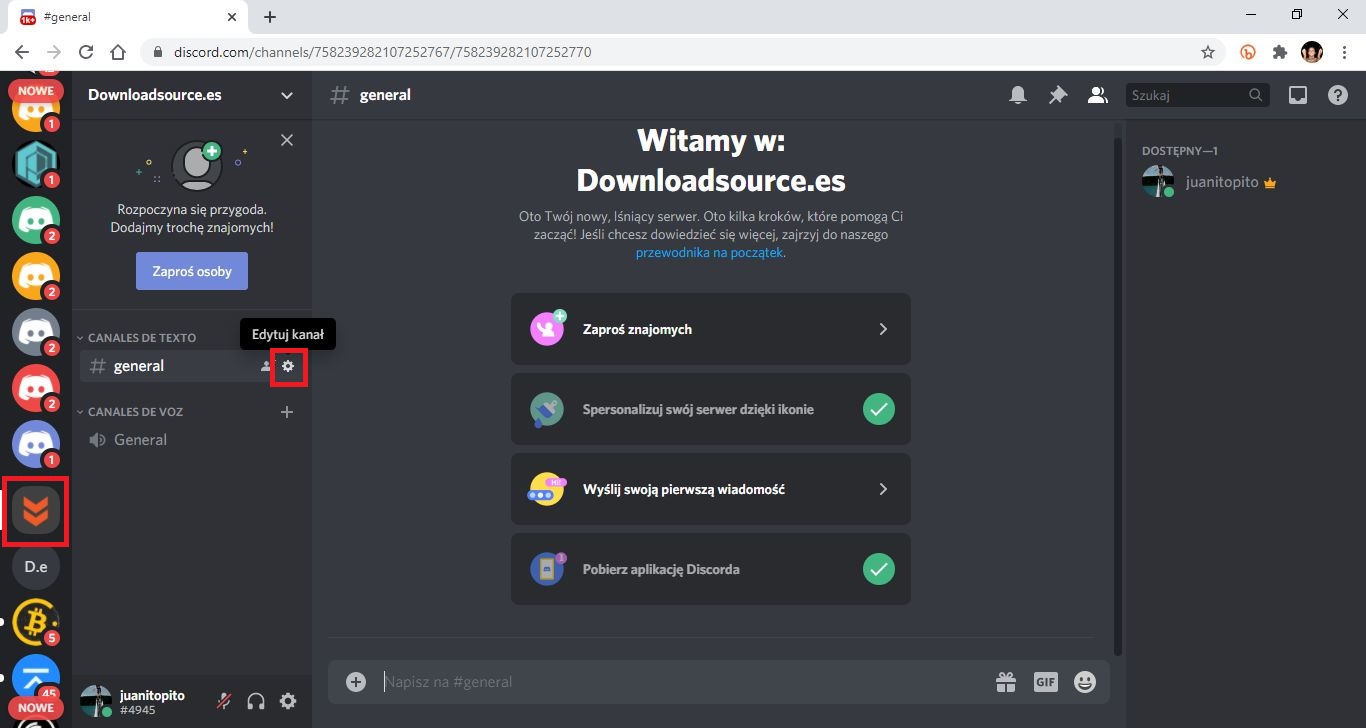Open the inbox icon

coord(1298,95)
